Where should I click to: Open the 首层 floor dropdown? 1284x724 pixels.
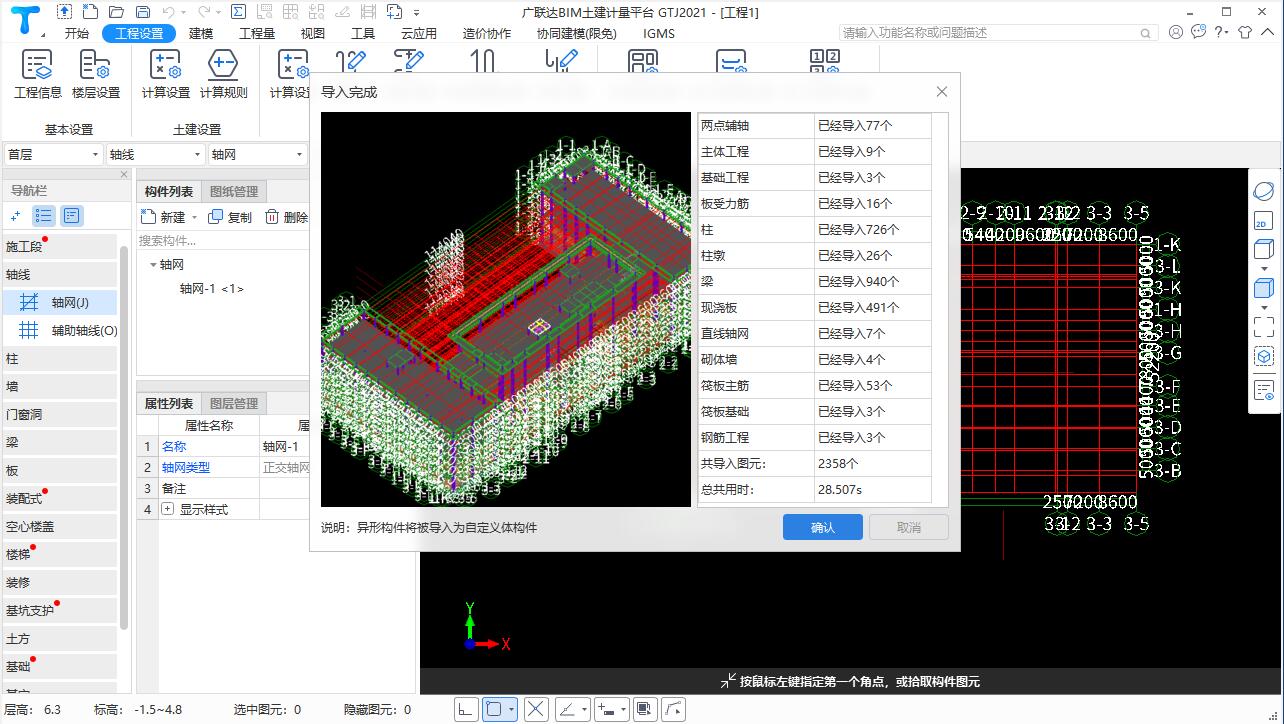(x=53, y=154)
